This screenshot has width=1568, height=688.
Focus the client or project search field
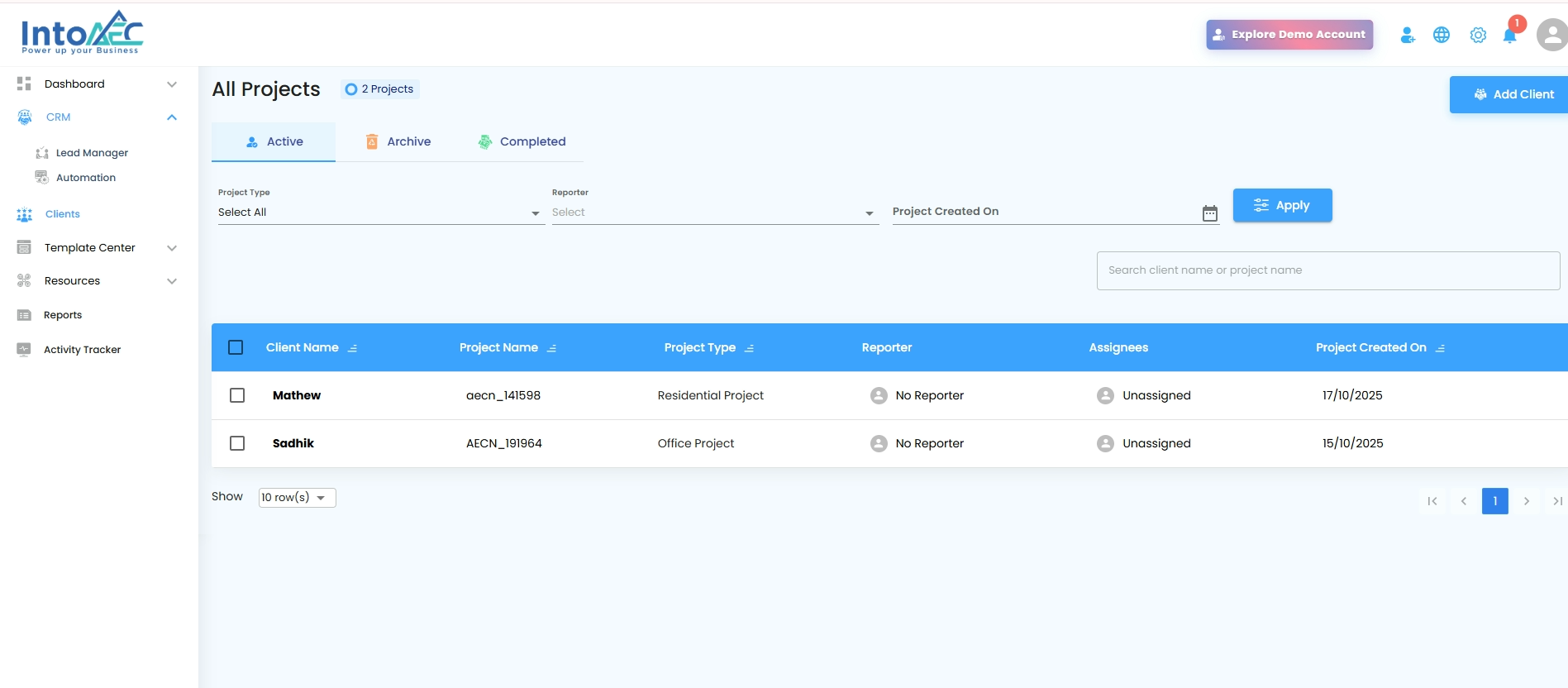[x=1328, y=270]
